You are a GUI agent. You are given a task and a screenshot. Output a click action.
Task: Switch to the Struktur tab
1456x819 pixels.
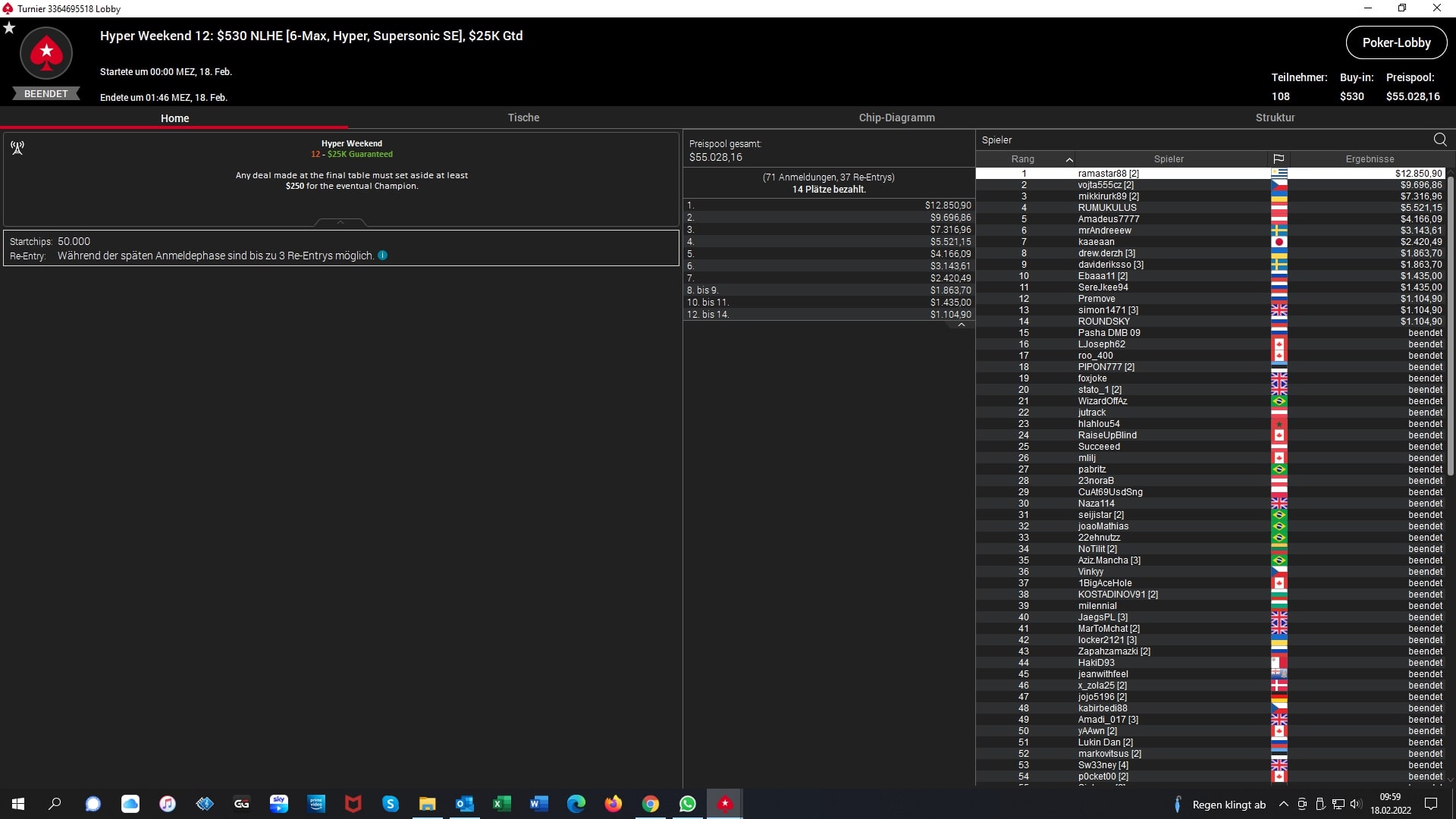(1275, 118)
